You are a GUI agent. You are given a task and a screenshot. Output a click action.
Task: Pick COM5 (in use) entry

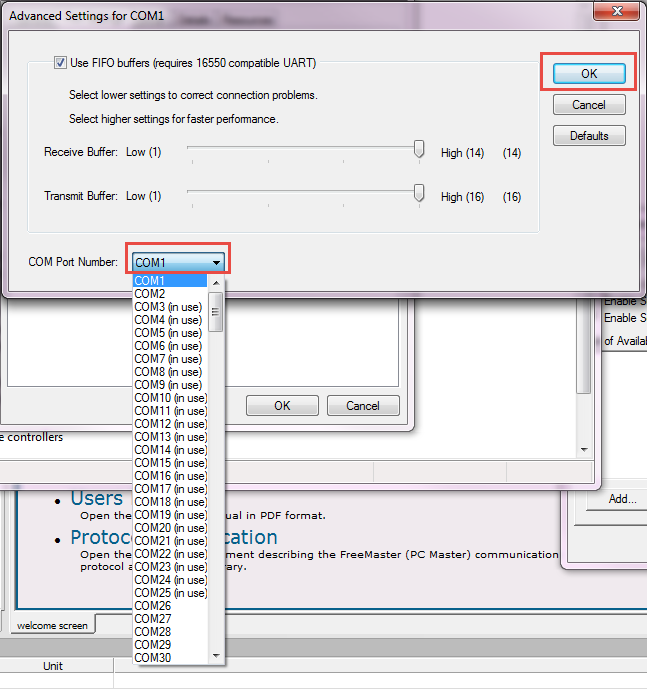[x=170, y=333]
